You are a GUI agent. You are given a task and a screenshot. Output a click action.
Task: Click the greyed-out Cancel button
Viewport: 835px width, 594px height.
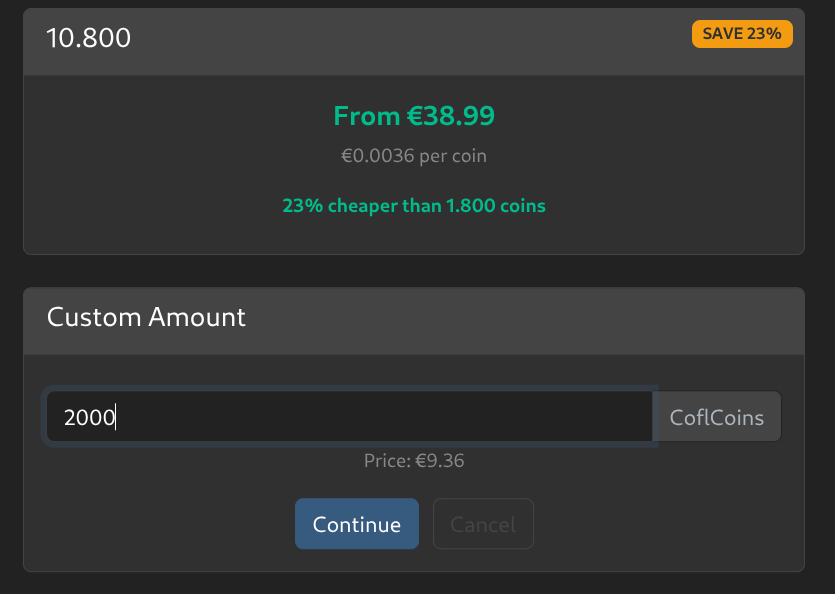[483, 524]
